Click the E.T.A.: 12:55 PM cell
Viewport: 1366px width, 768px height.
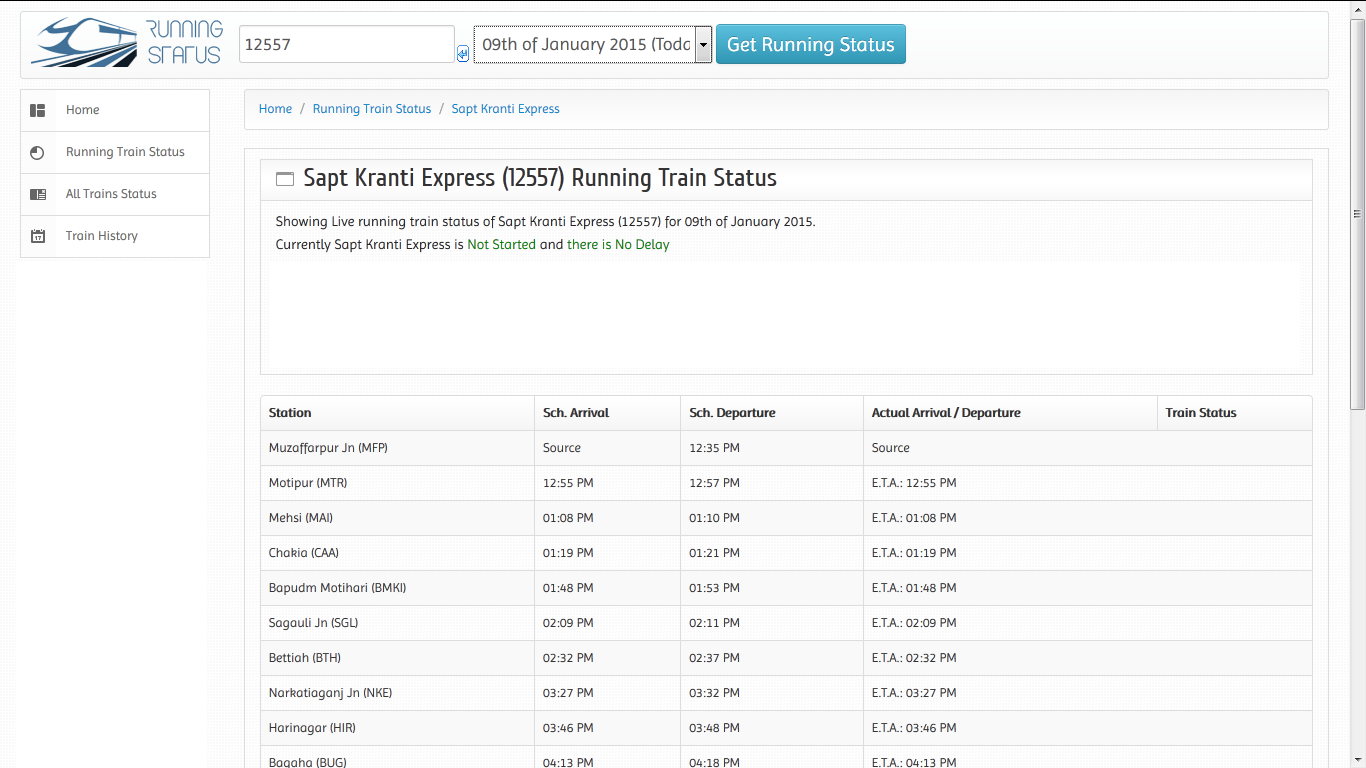coord(1010,483)
